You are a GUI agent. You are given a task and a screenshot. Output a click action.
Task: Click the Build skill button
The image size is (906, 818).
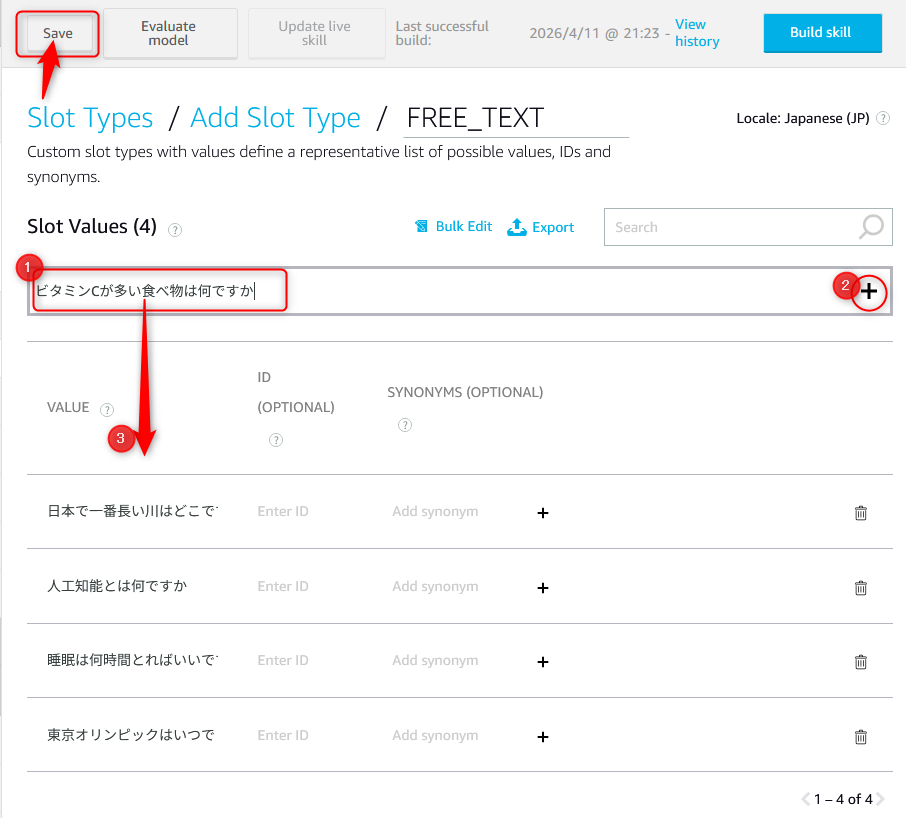click(x=821, y=33)
